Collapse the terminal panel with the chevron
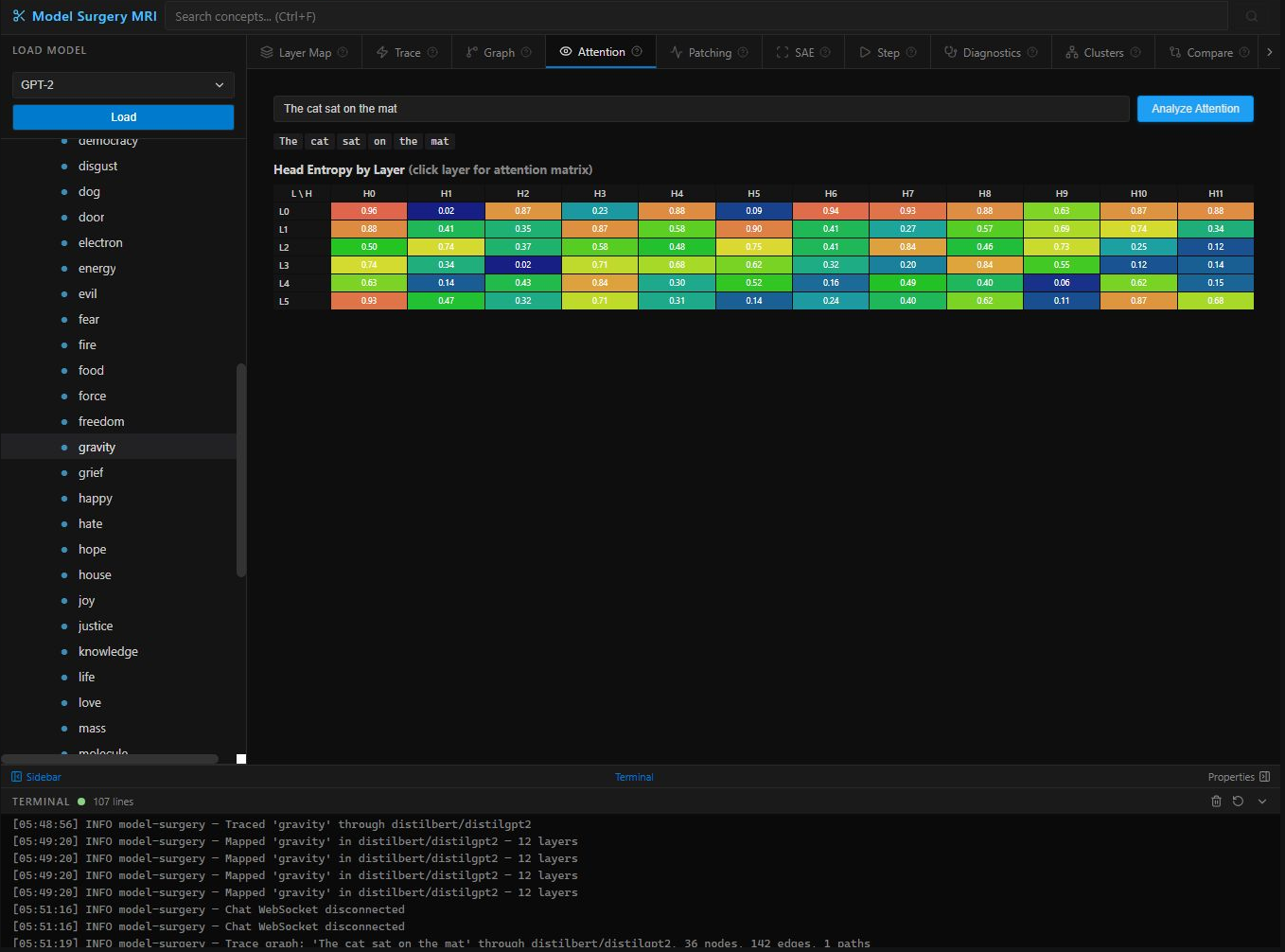1285x952 pixels. (1261, 801)
